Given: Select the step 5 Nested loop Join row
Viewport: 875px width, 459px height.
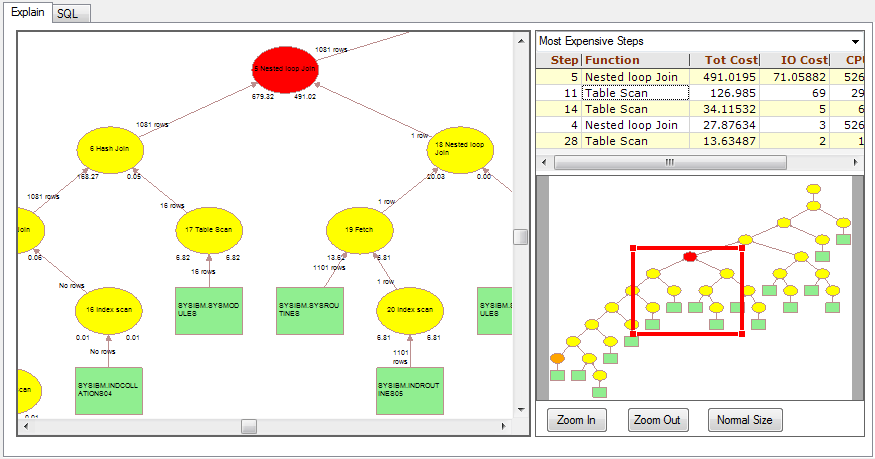Looking at the screenshot, I should [700, 77].
